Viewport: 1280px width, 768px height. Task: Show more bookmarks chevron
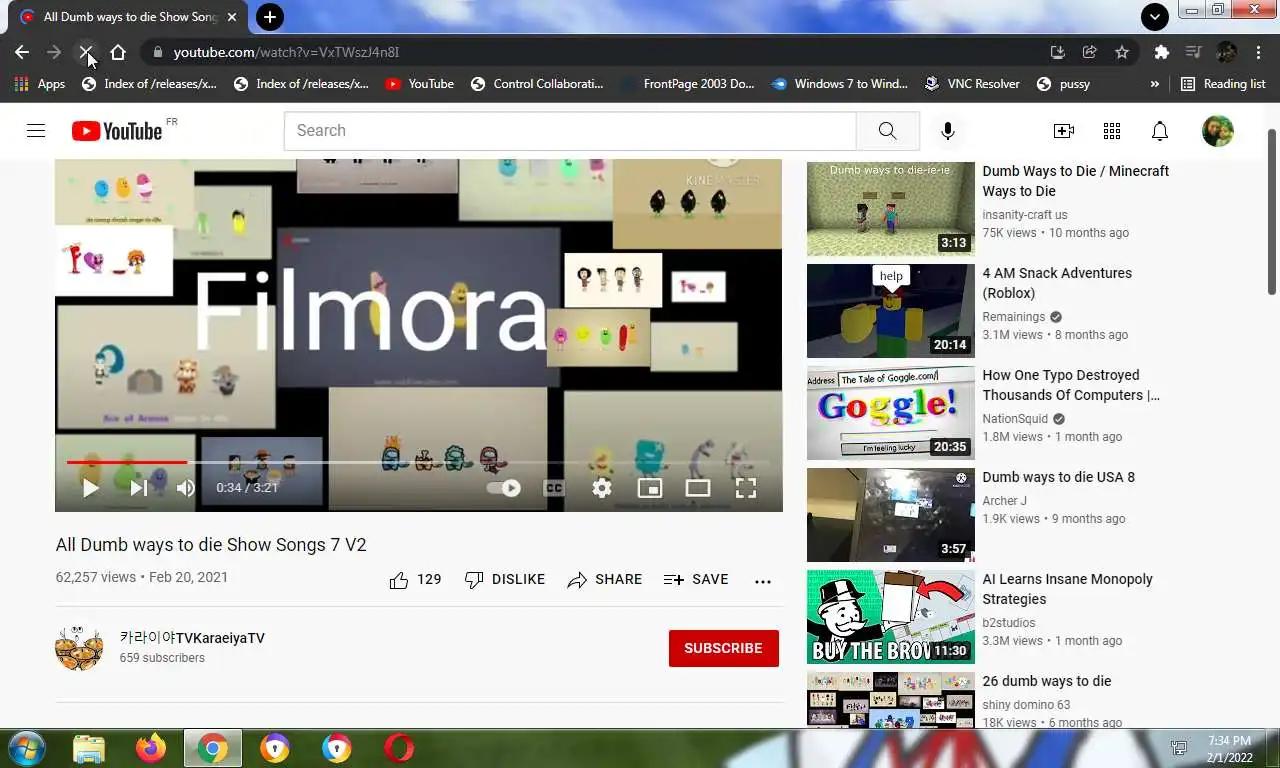point(1155,84)
